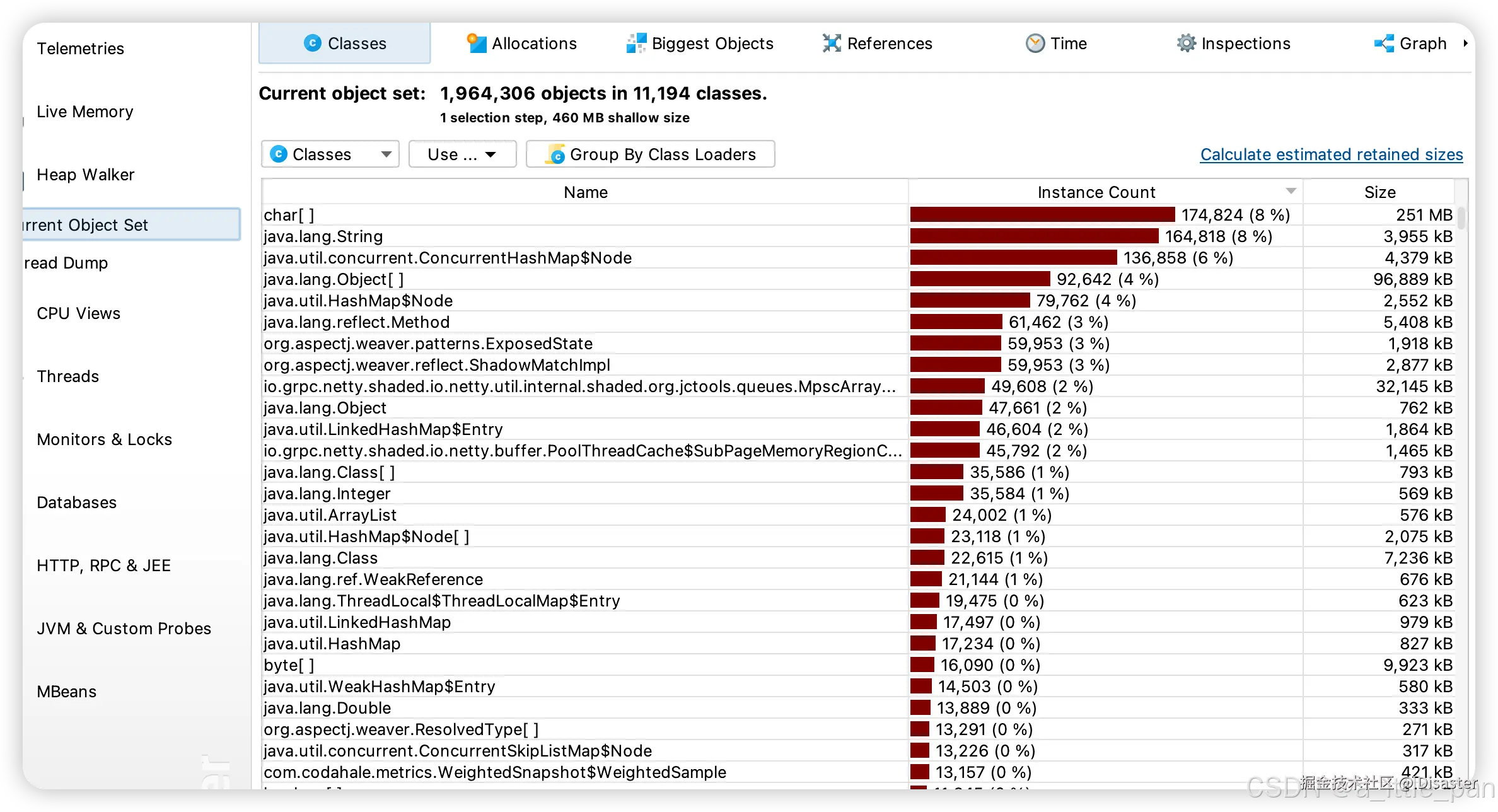The height and width of the screenshot is (812, 1498).
Task: Open Monitors & Locks section
Action: point(104,439)
